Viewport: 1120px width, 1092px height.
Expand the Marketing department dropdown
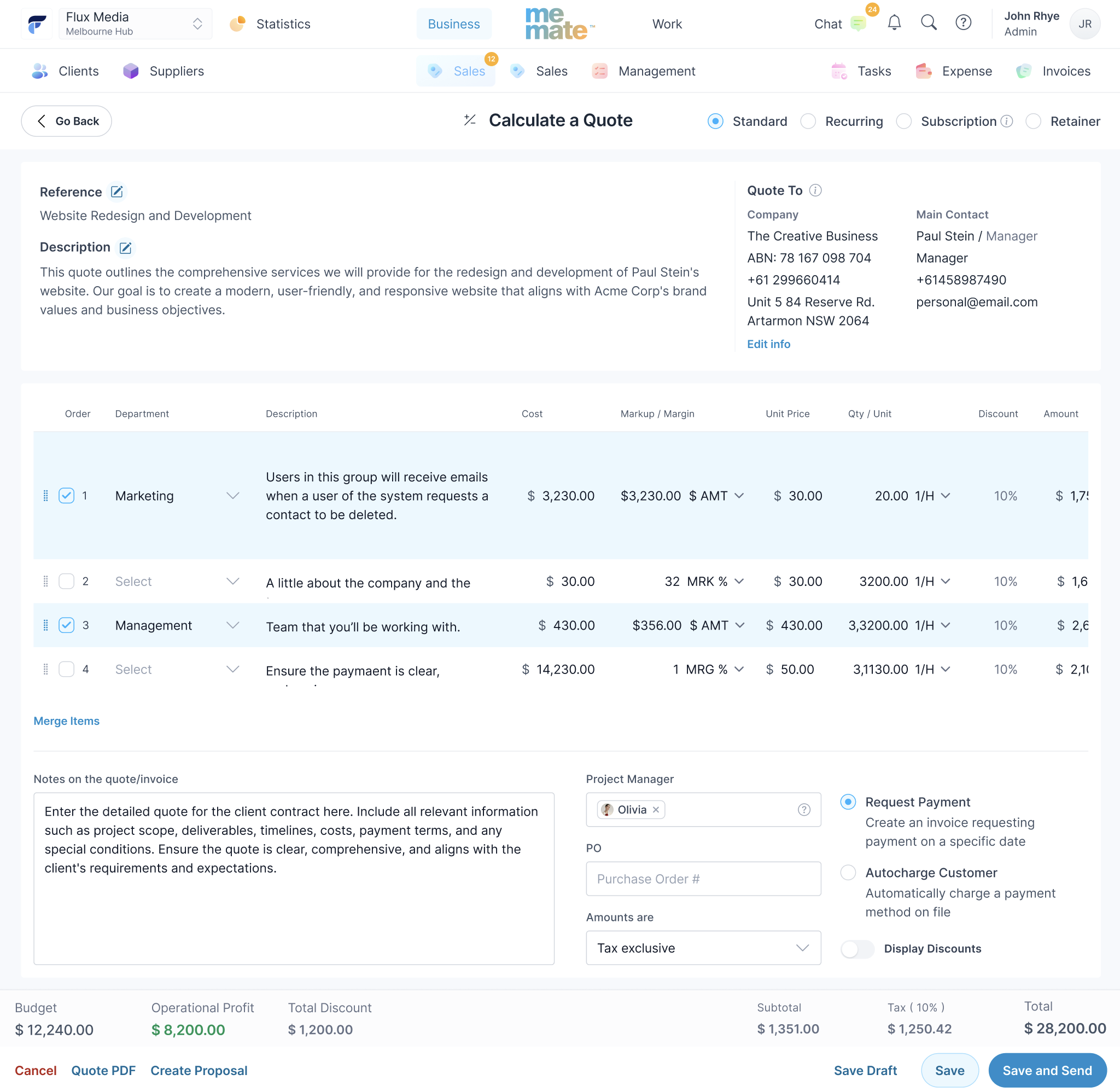click(232, 496)
